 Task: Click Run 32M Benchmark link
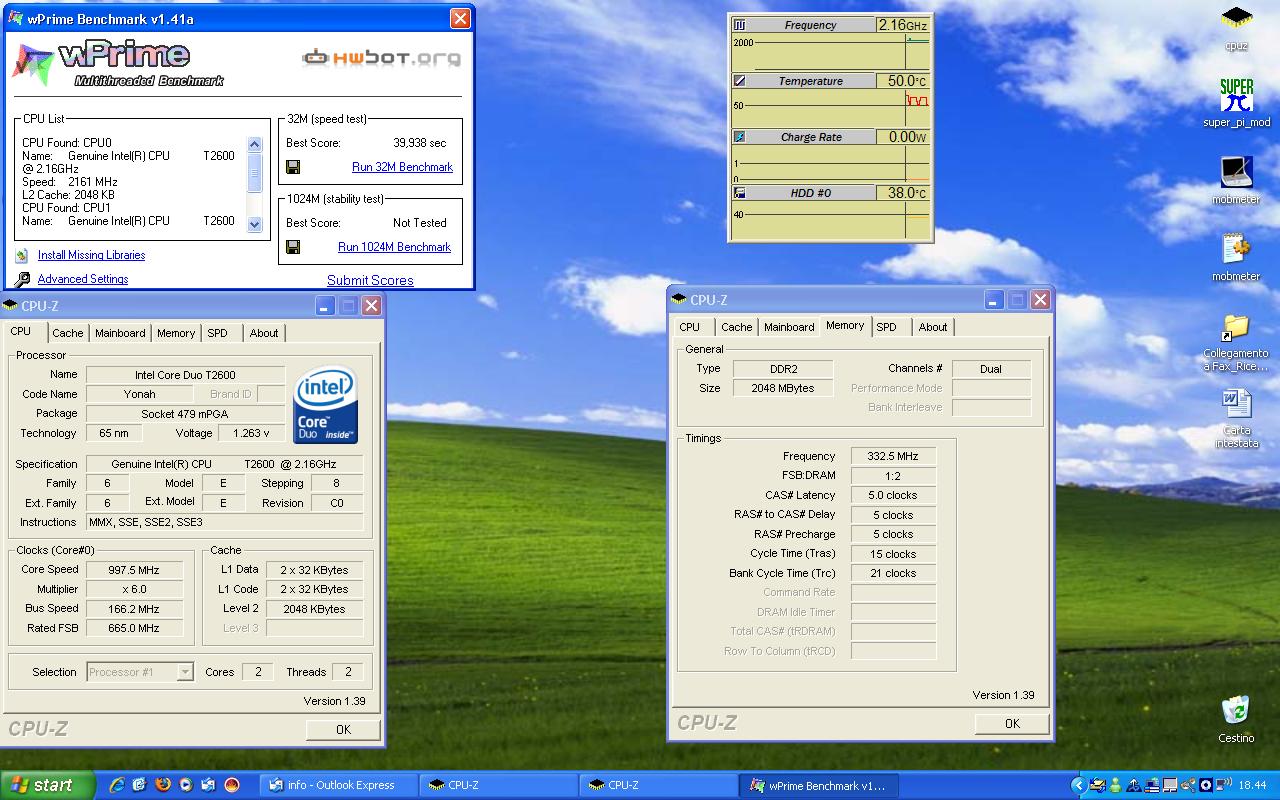pyautogui.click(x=402, y=167)
